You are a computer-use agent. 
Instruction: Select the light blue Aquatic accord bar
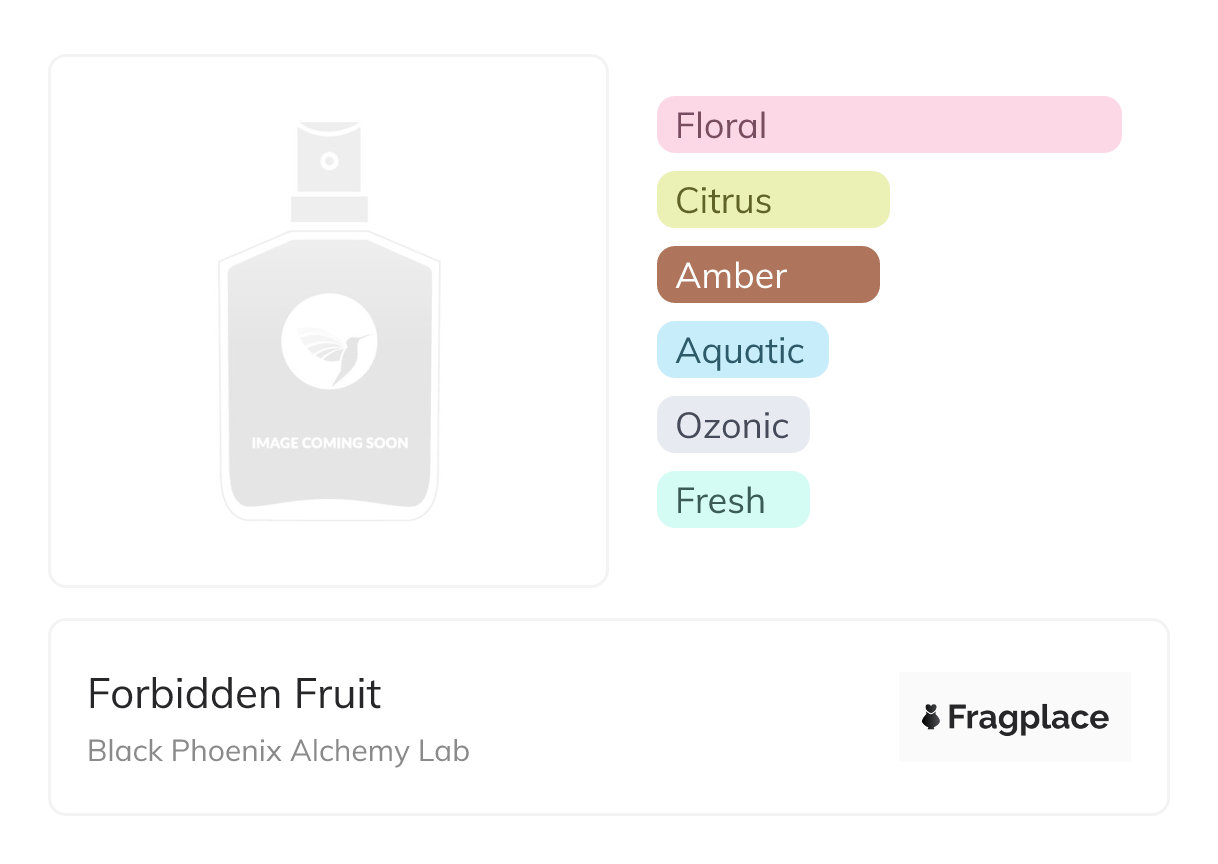click(x=742, y=350)
